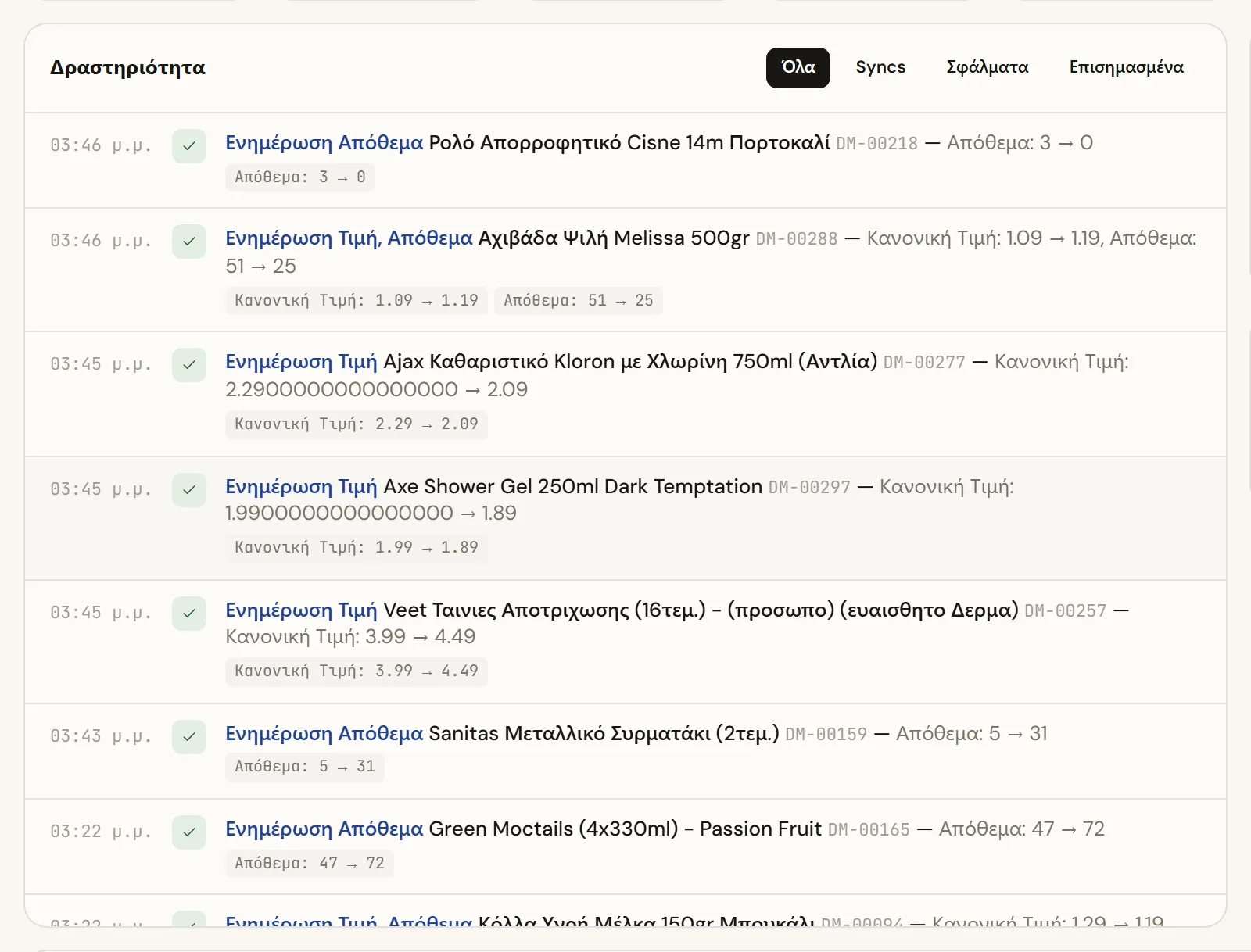
Task: Click SKU code DM-00218
Action: pos(876,144)
